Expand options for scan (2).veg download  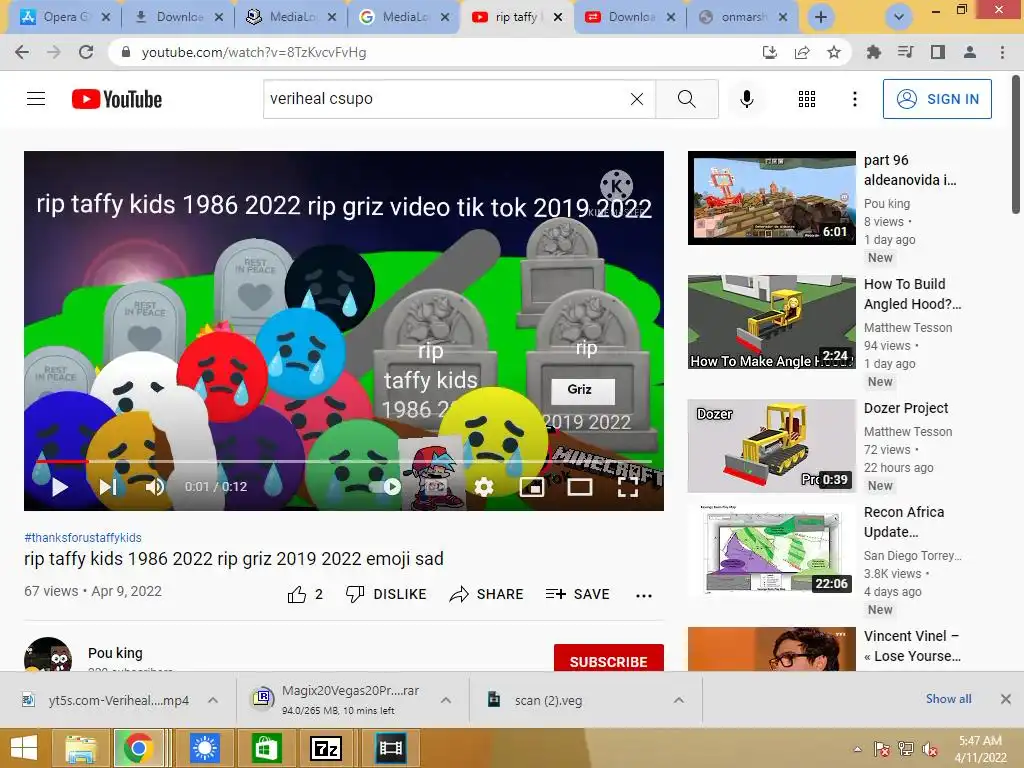coord(679,700)
